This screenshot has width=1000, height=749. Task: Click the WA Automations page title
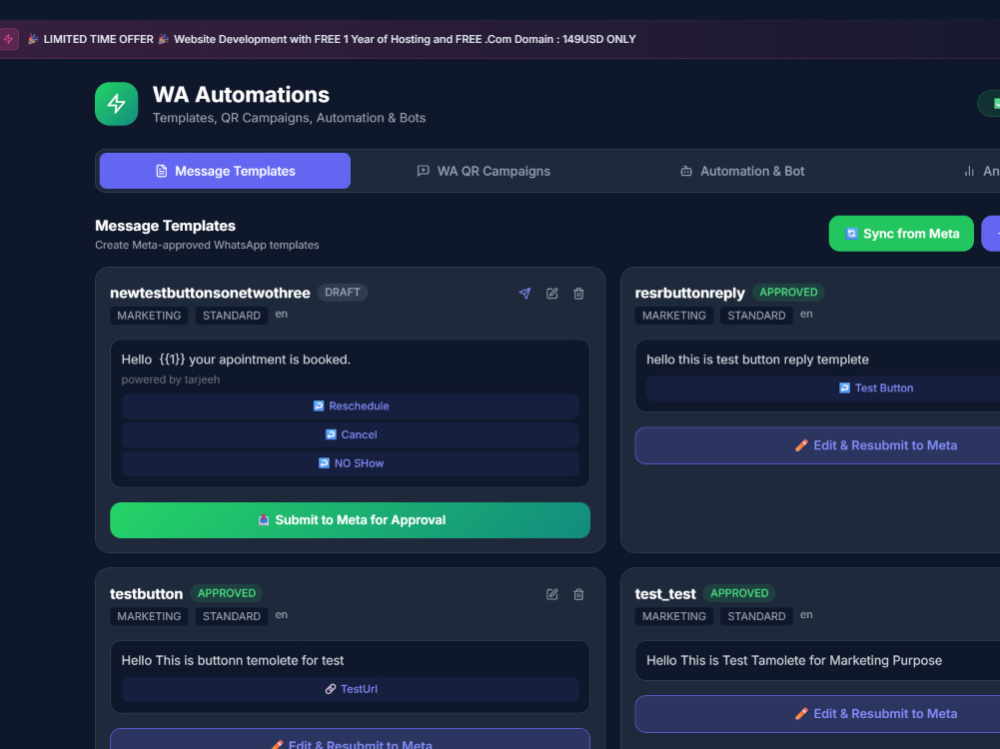(x=241, y=94)
